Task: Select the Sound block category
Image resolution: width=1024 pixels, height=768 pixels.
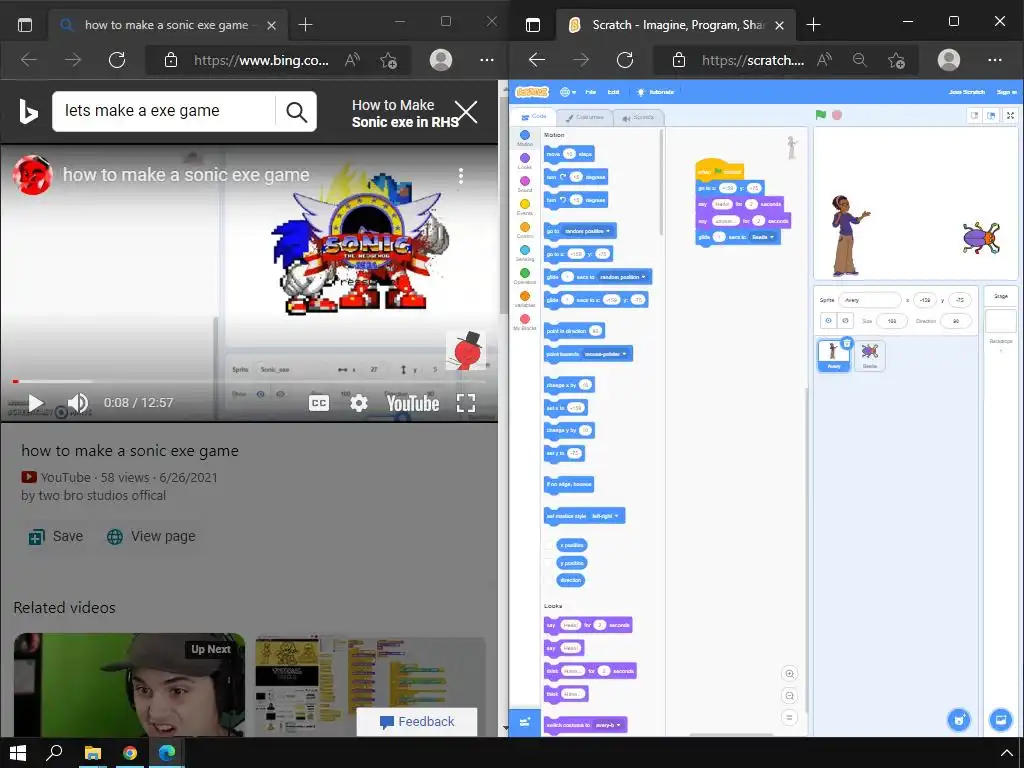Action: 524,184
